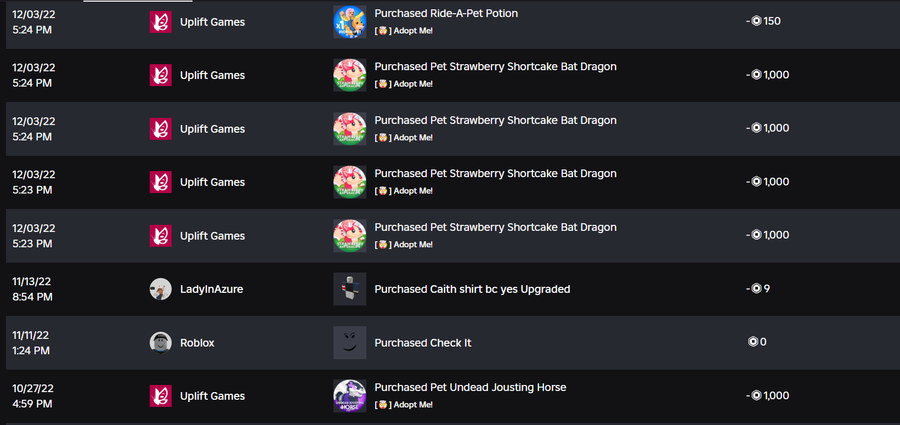Open the Purchased Caith shirt bc yes Upgraded link
The width and height of the screenshot is (900, 425).
[x=472, y=289]
